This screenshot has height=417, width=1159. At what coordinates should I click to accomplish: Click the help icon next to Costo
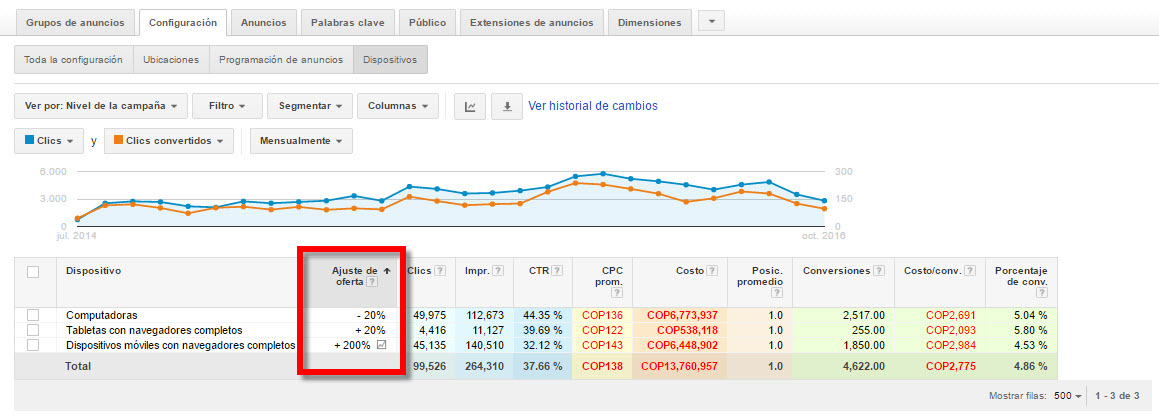point(712,270)
